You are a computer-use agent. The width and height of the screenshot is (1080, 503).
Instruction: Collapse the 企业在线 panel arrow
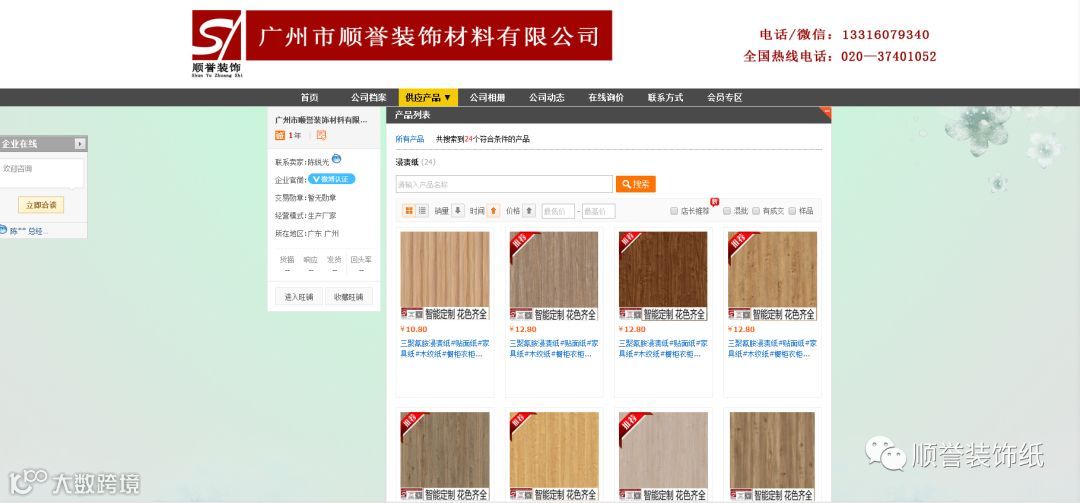tap(80, 144)
